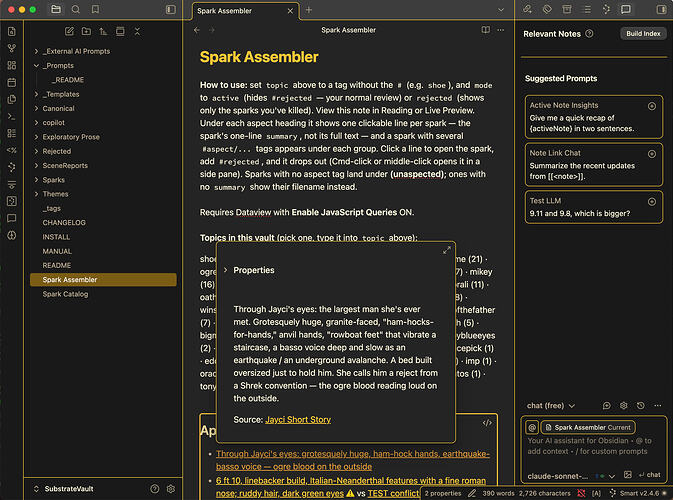The image size is (673, 500).
Task: Open the Spark Catalog note
Action: click(x=65, y=294)
